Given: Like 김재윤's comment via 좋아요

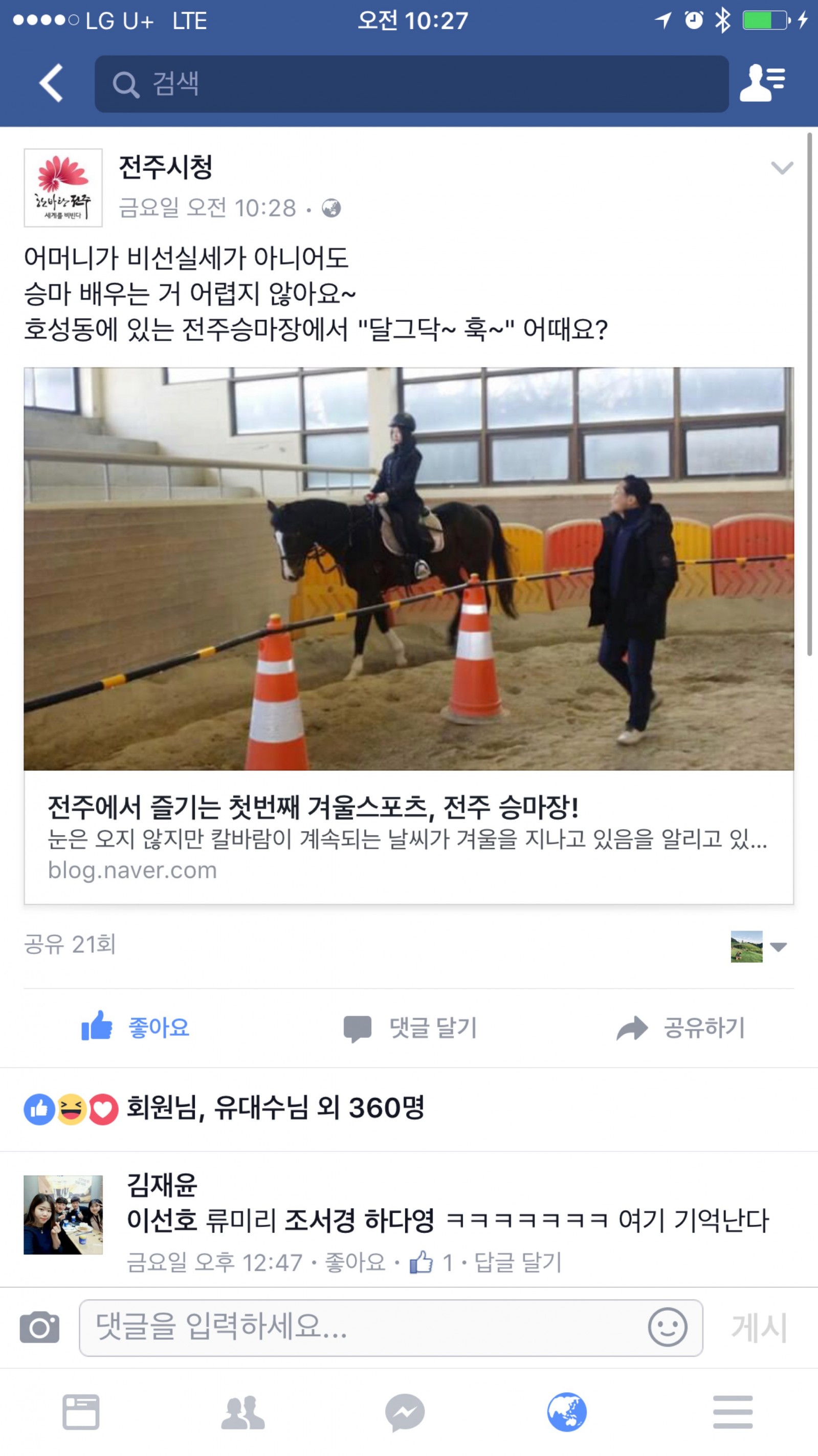Looking at the screenshot, I should click(x=356, y=1262).
